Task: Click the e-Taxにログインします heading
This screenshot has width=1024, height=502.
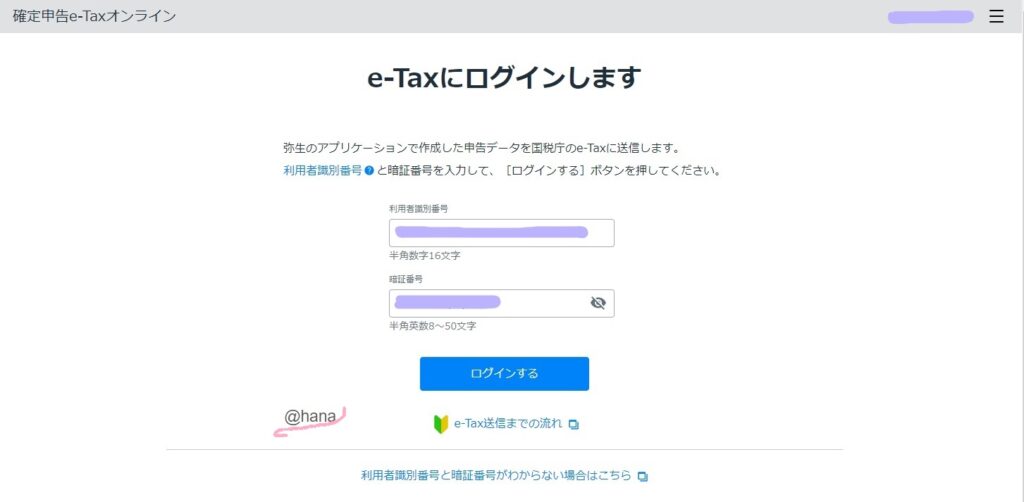Action: (504, 78)
